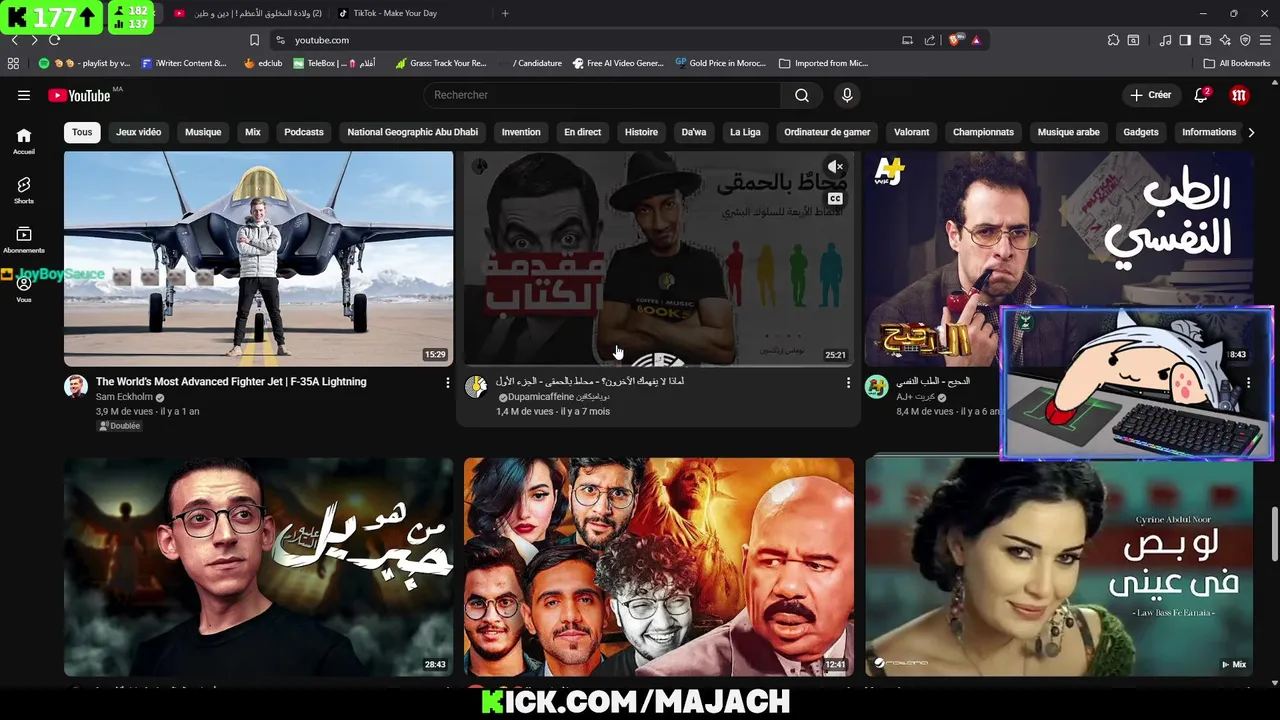Open the 28:43 glasses man video thumbnail
The width and height of the screenshot is (1280, 720).
(258, 567)
